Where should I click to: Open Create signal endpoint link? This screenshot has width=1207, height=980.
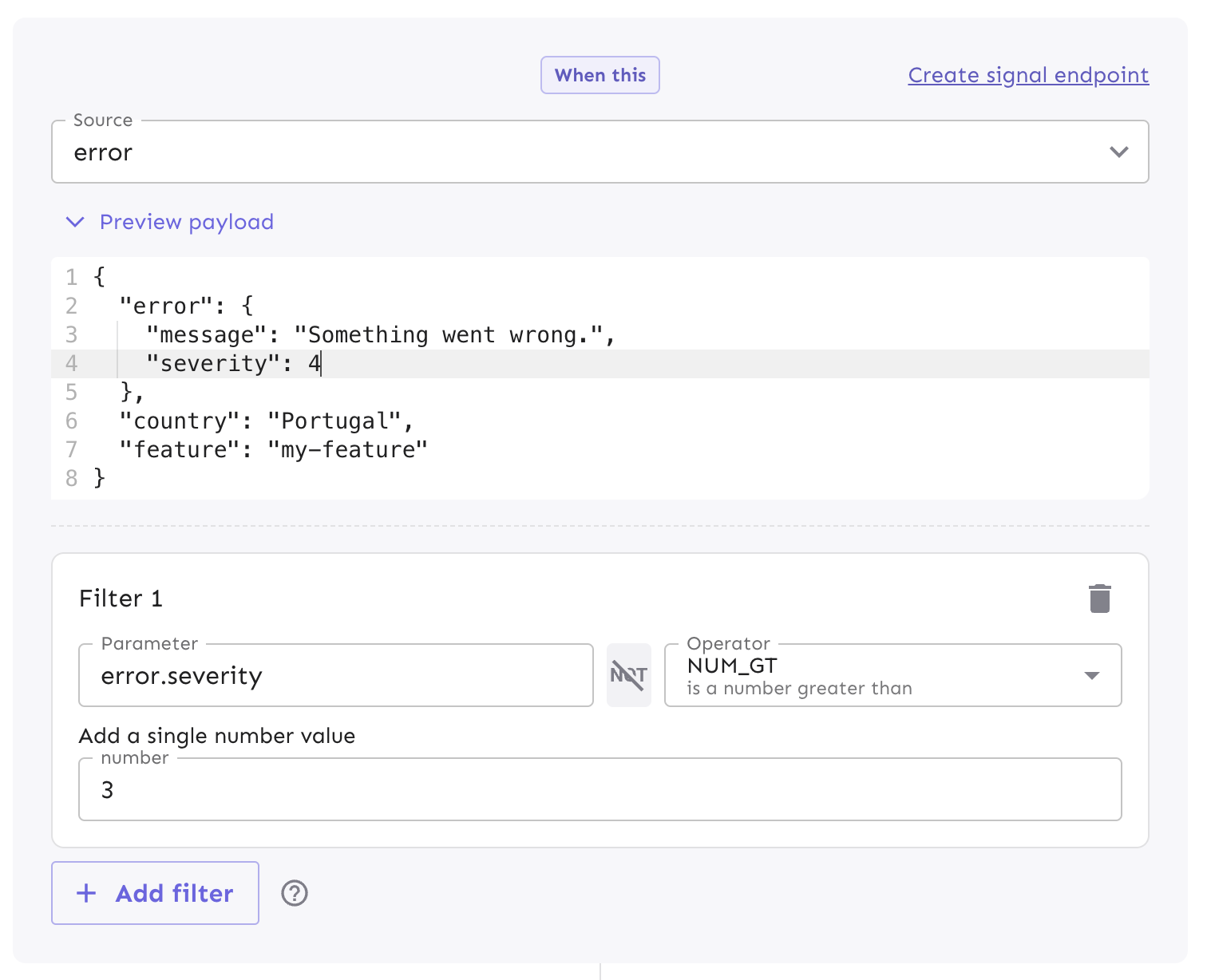point(1027,74)
